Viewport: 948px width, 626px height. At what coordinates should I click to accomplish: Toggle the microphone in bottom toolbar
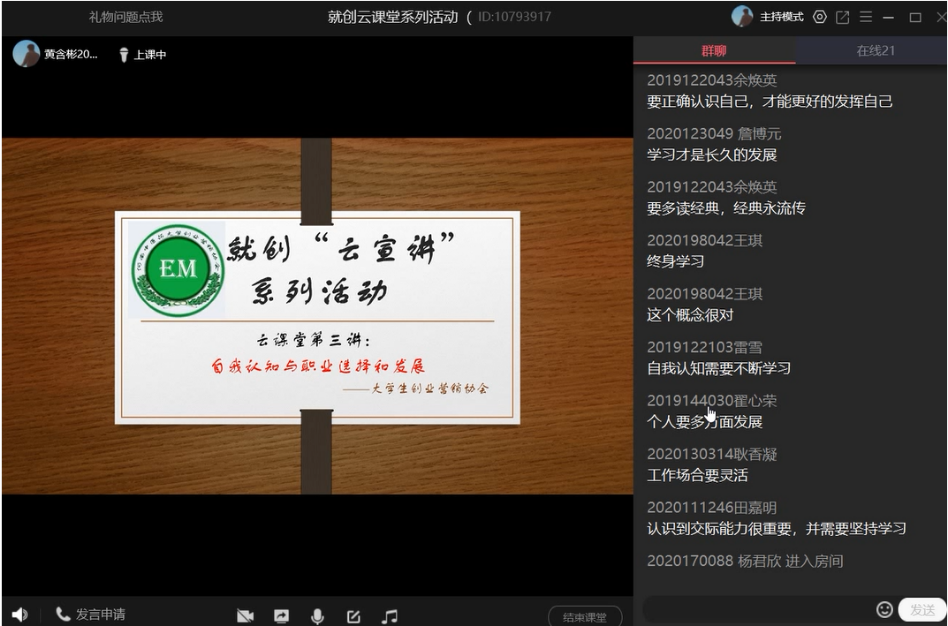(x=317, y=616)
